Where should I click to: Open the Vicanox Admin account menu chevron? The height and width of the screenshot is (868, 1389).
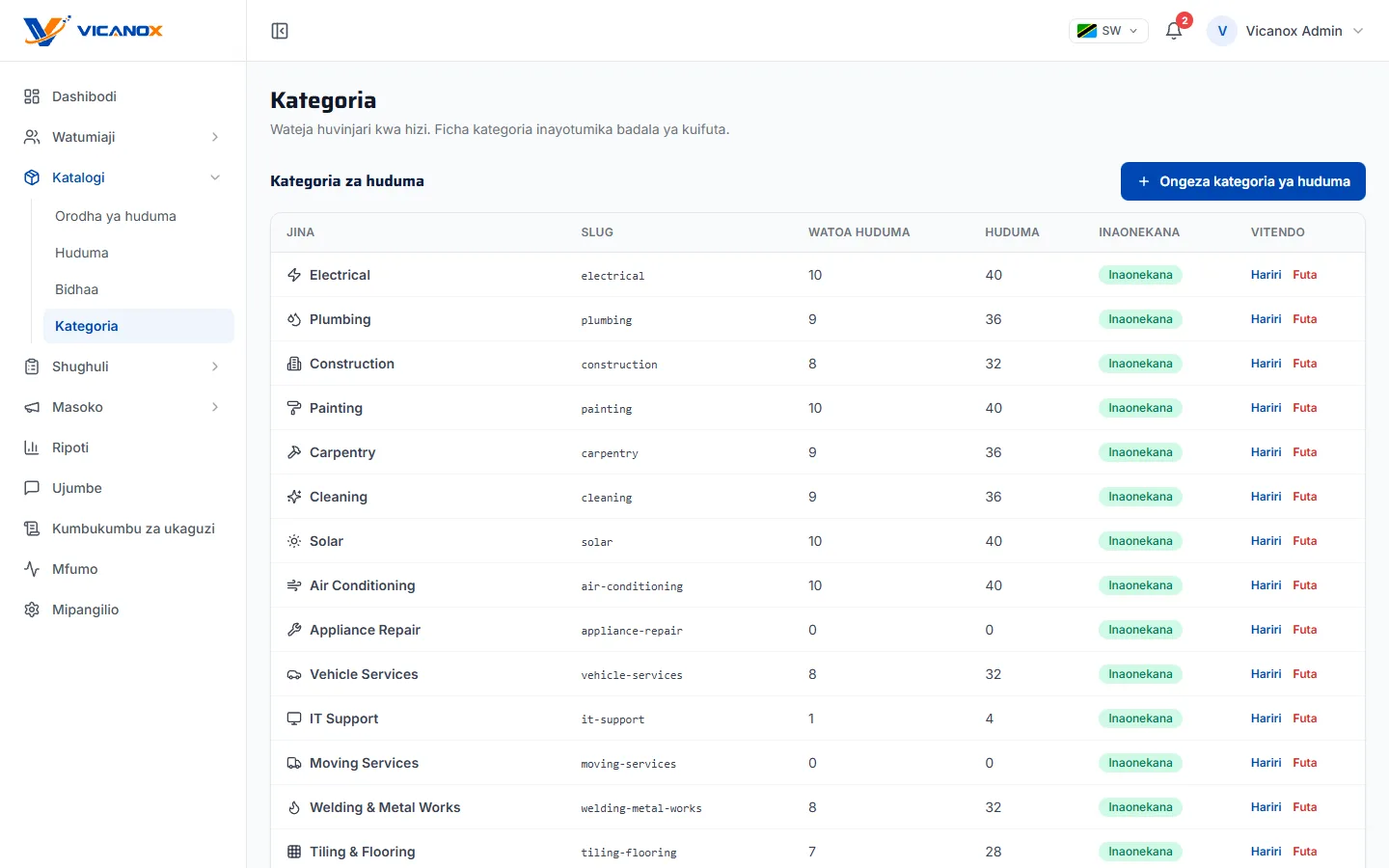tap(1358, 31)
